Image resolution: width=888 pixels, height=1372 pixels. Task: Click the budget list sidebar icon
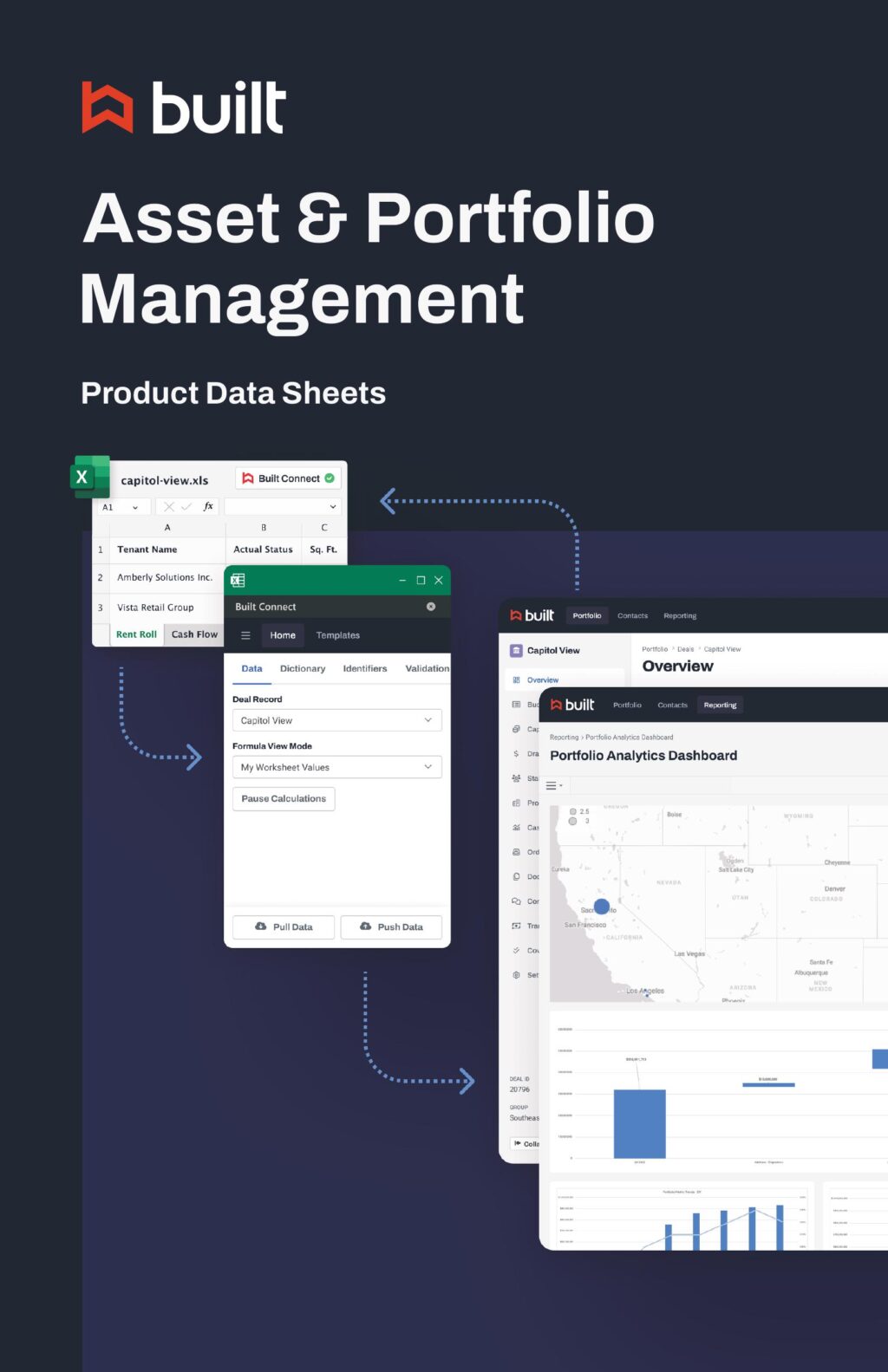pyautogui.click(x=516, y=705)
